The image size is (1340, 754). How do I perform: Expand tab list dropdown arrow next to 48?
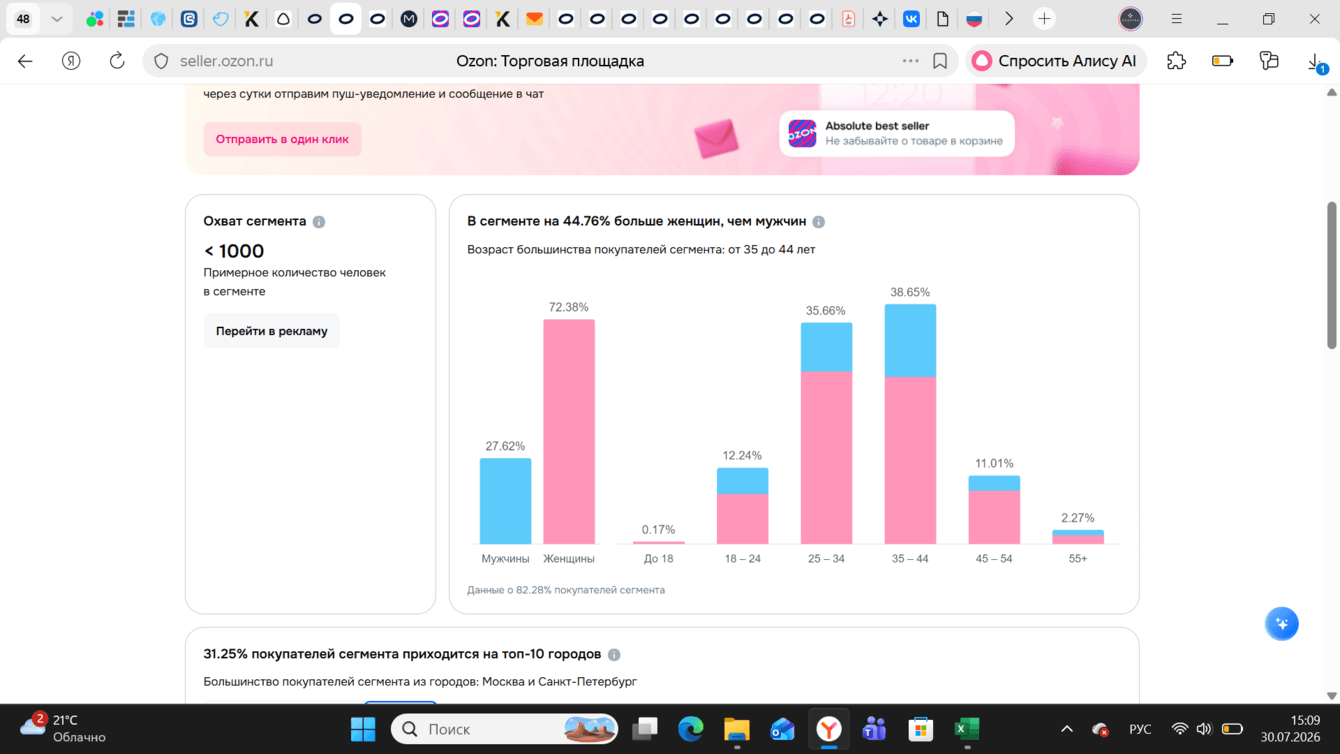57,19
